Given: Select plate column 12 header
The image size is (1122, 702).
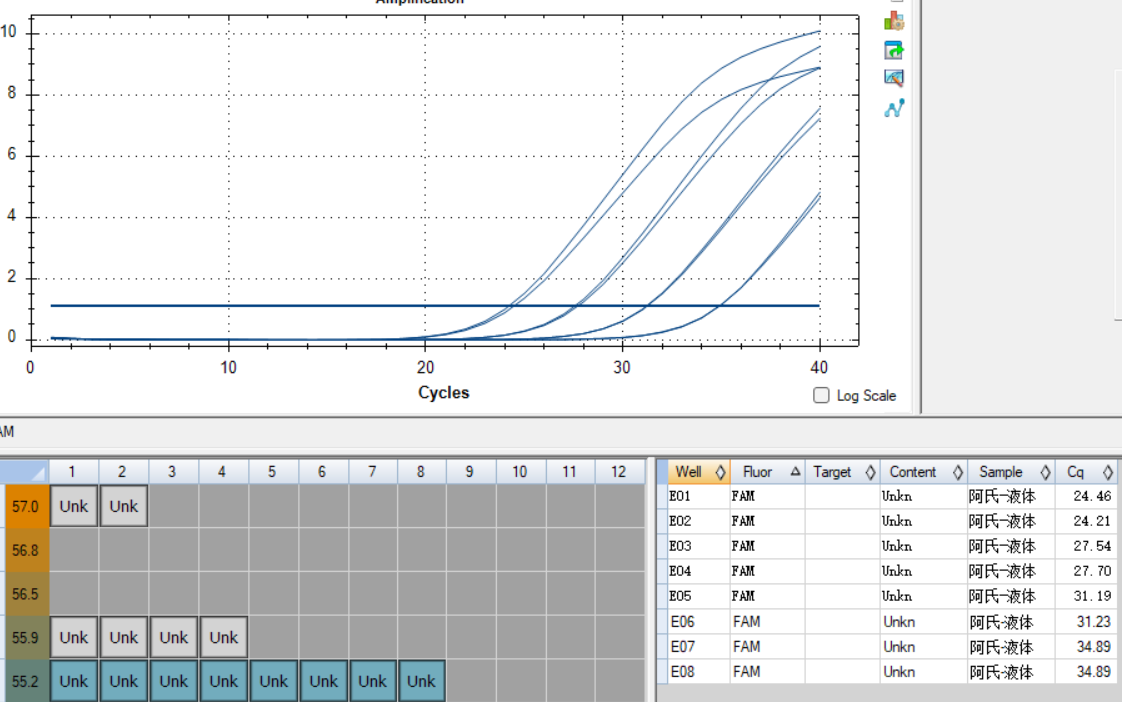Looking at the screenshot, I should point(620,472).
